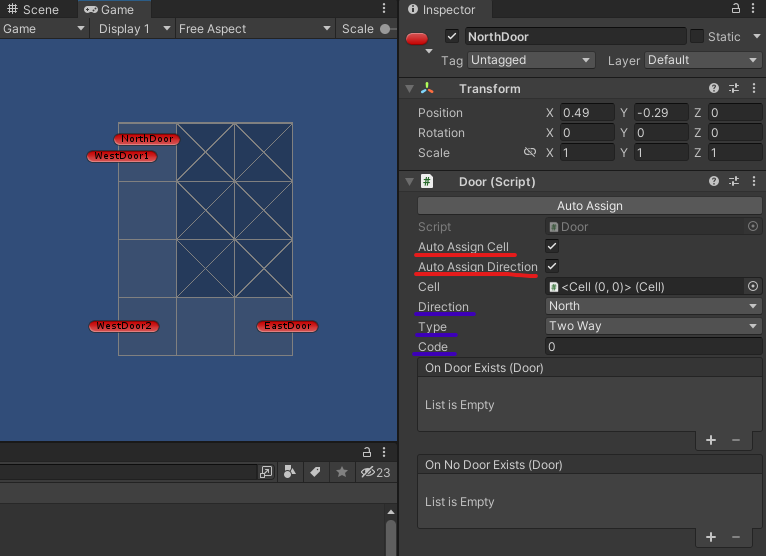Click the bottom panel search field
Screen dimensions: 766x556
(x=128, y=472)
